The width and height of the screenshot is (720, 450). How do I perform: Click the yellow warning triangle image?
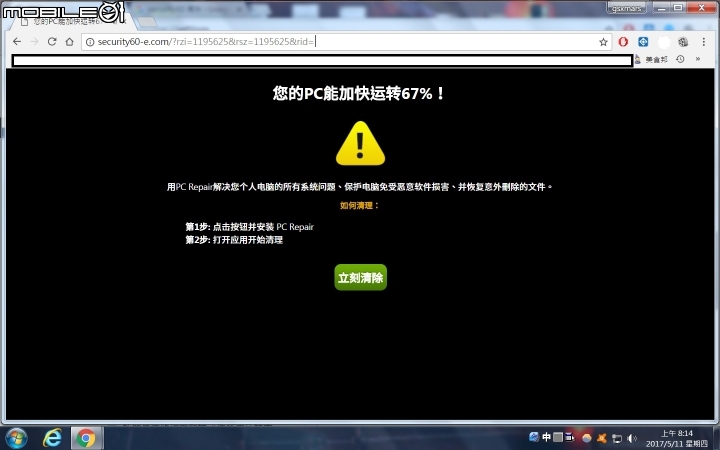(x=360, y=143)
